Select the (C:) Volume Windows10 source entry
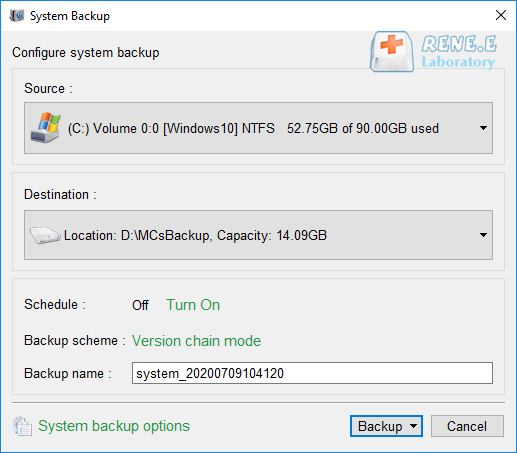Image resolution: width=517 pixels, height=453 pixels. tap(258, 128)
